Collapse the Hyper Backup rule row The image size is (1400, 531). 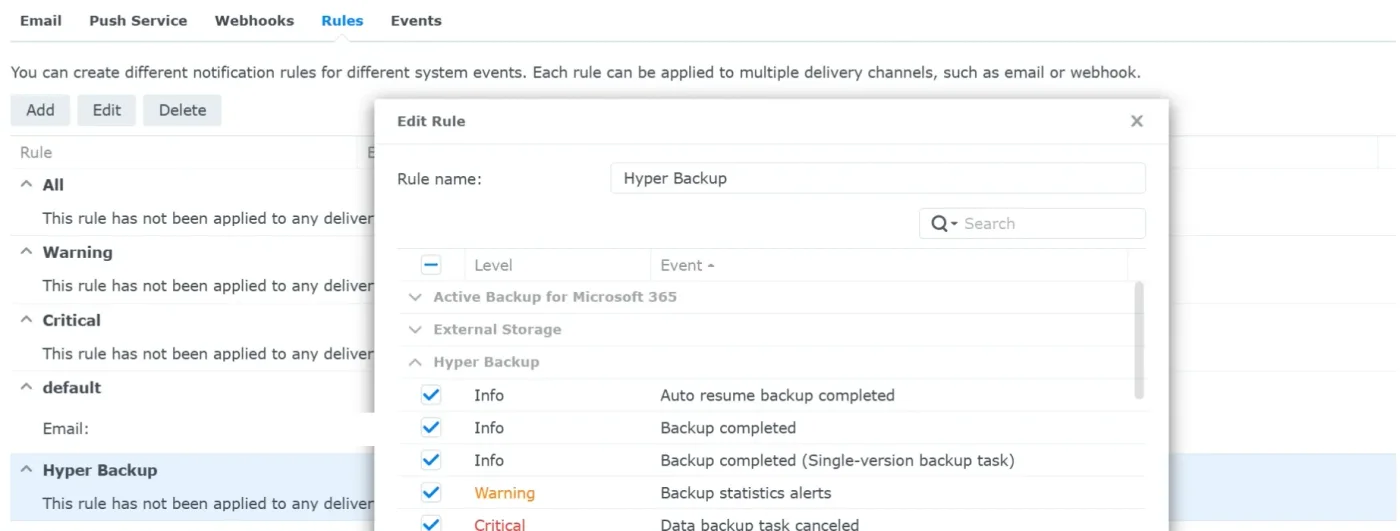pos(27,470)
